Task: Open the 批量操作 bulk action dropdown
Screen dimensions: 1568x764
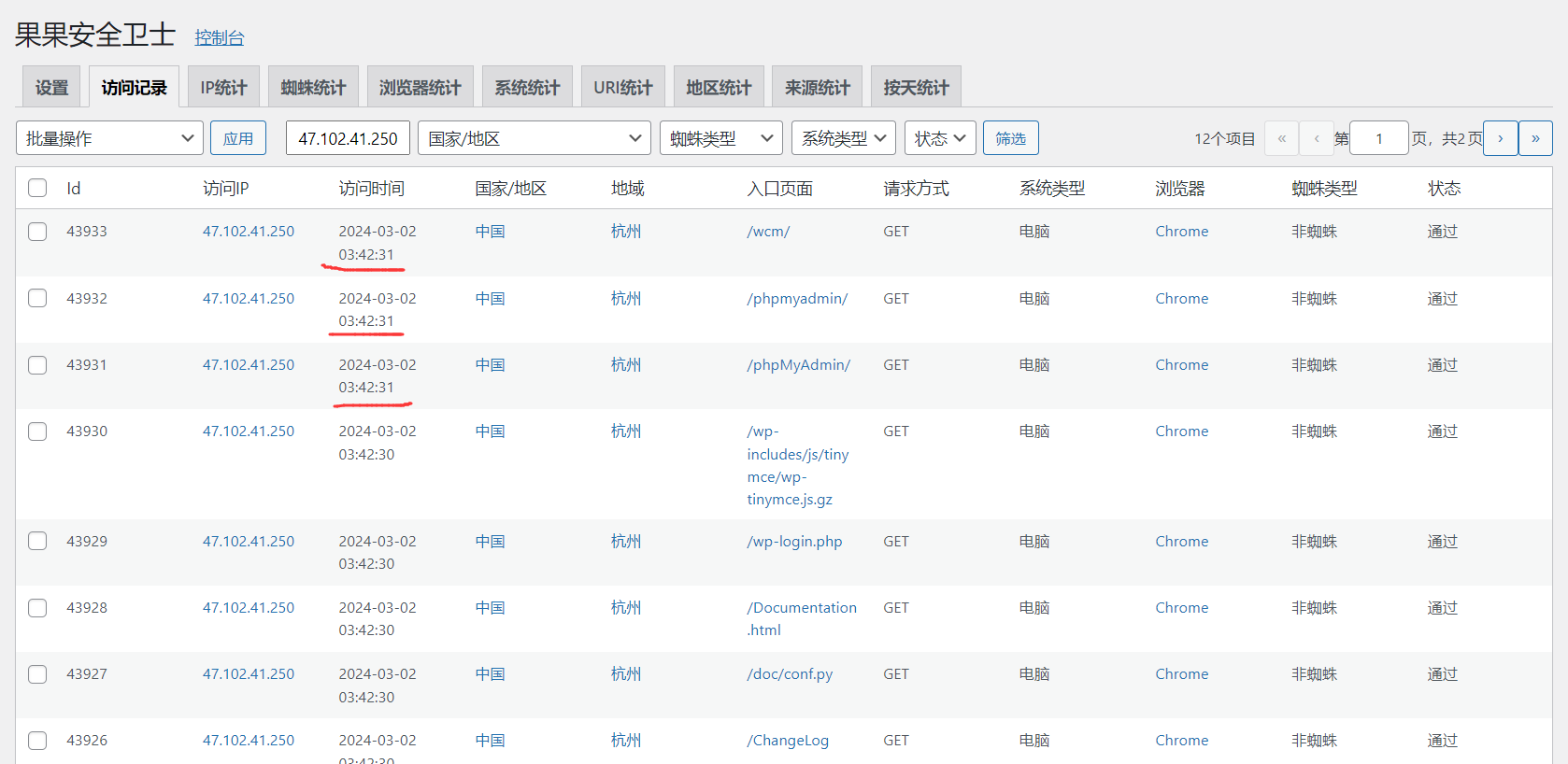Action: 109,138
